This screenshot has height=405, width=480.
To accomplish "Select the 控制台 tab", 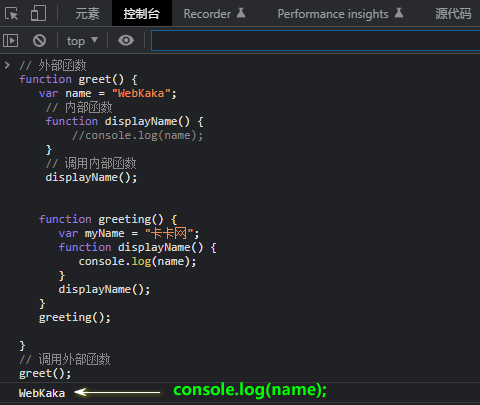I will point(142,14).
